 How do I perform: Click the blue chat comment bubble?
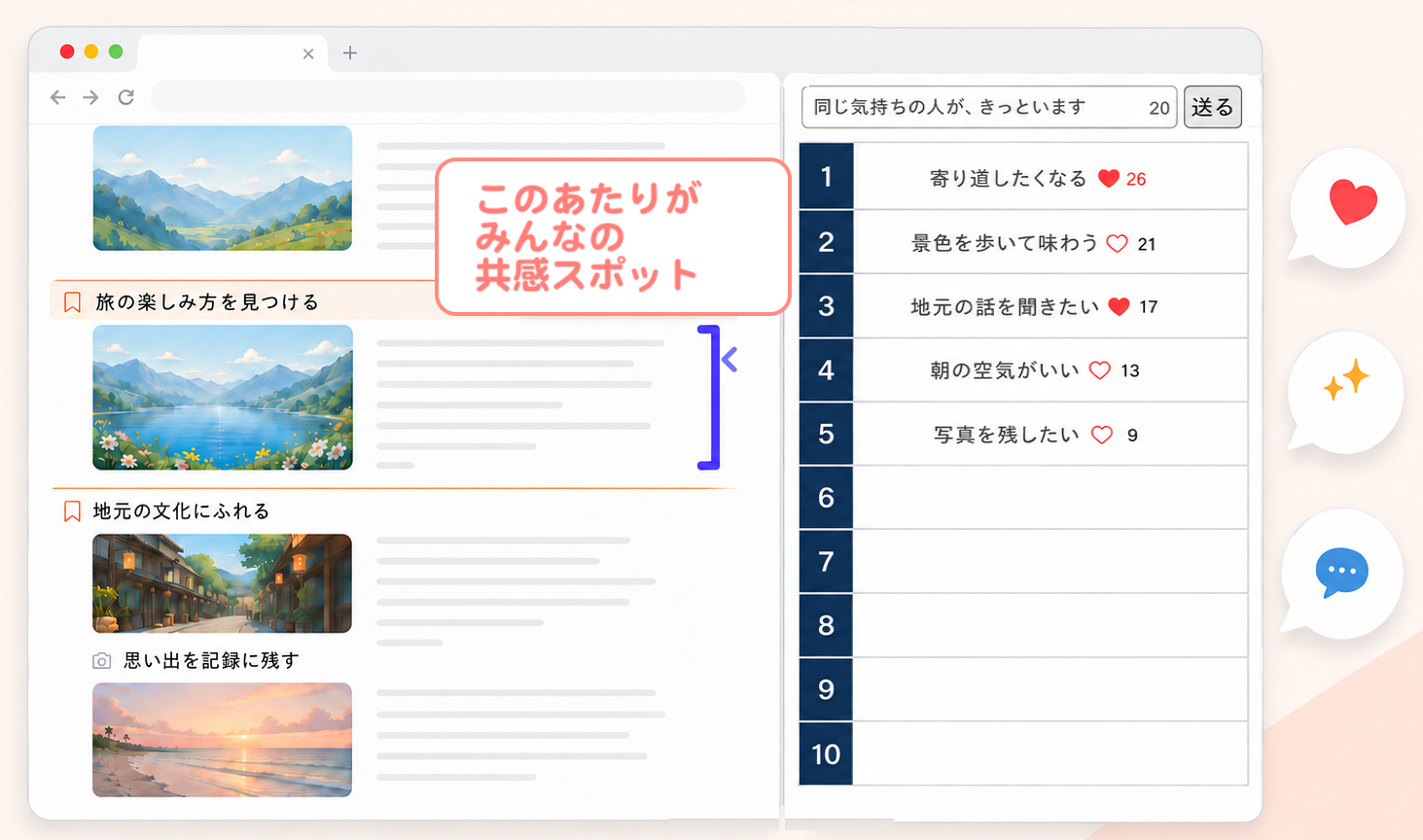point(1342,573)
